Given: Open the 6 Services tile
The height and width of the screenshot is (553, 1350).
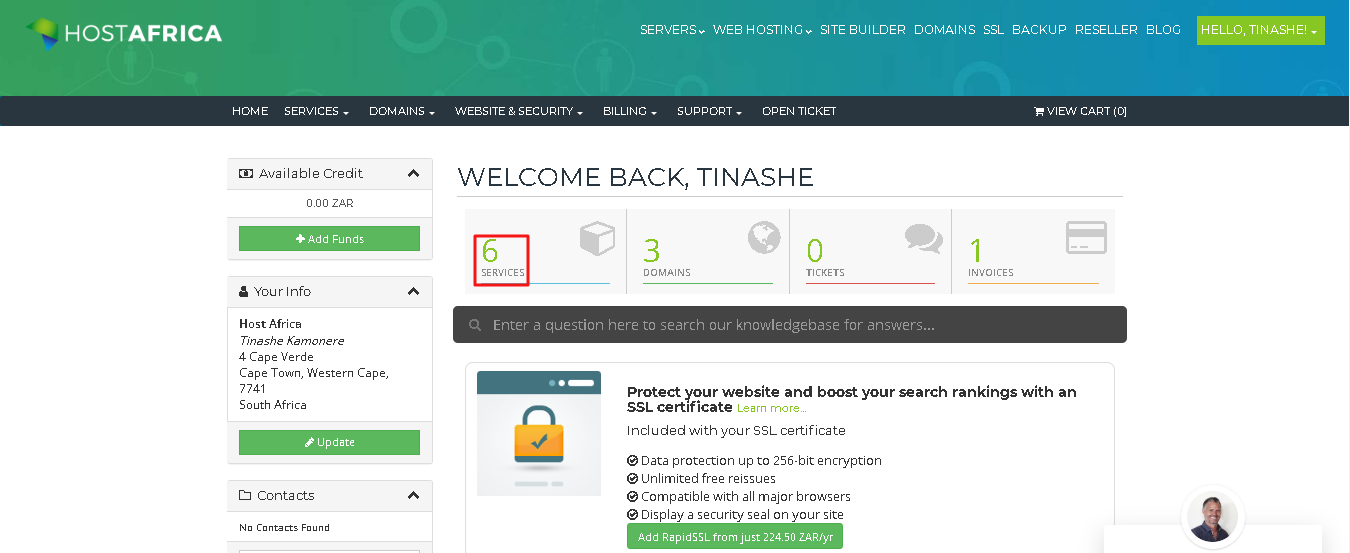Looking at the screenshot, I should pos(545,252).
